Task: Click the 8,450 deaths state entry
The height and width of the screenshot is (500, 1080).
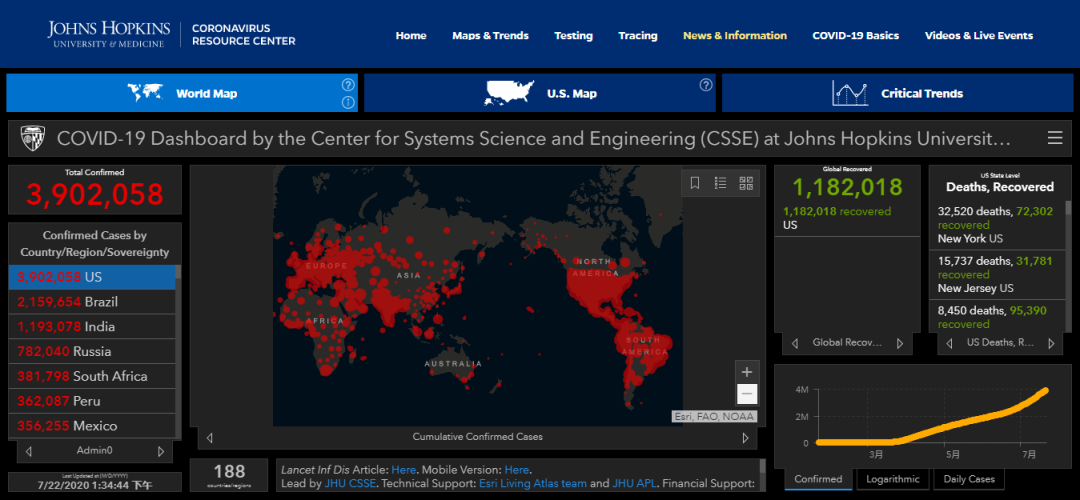Action: point(996,317)
